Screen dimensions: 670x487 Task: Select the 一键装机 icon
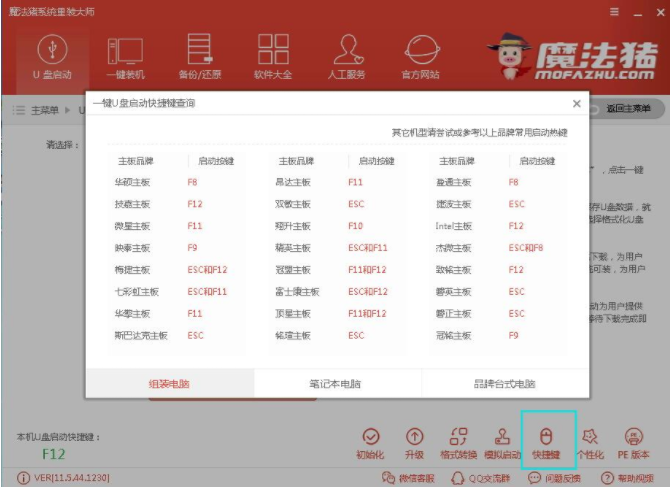tap(126, 56)
